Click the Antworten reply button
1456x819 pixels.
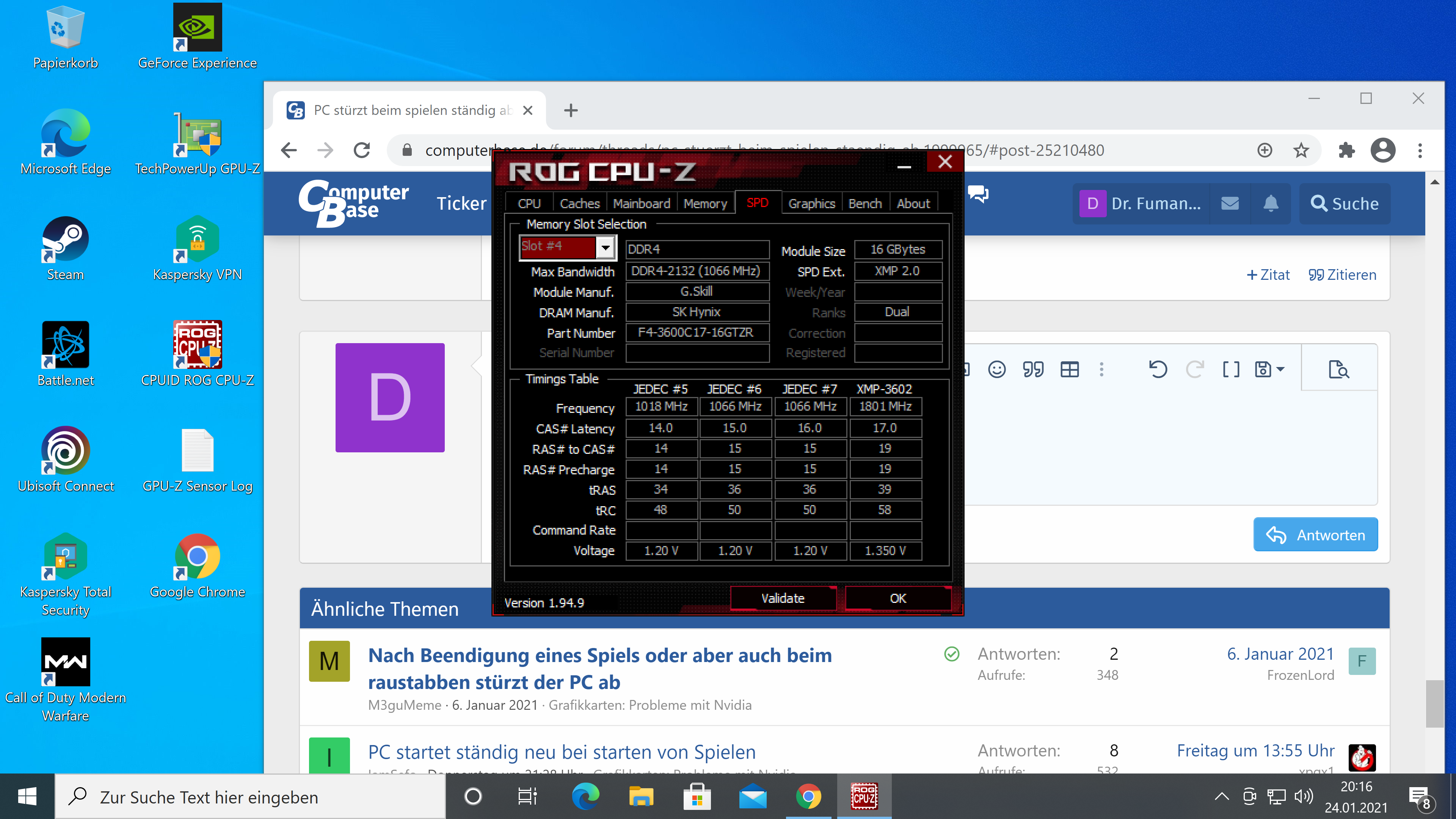point(1315,535)
